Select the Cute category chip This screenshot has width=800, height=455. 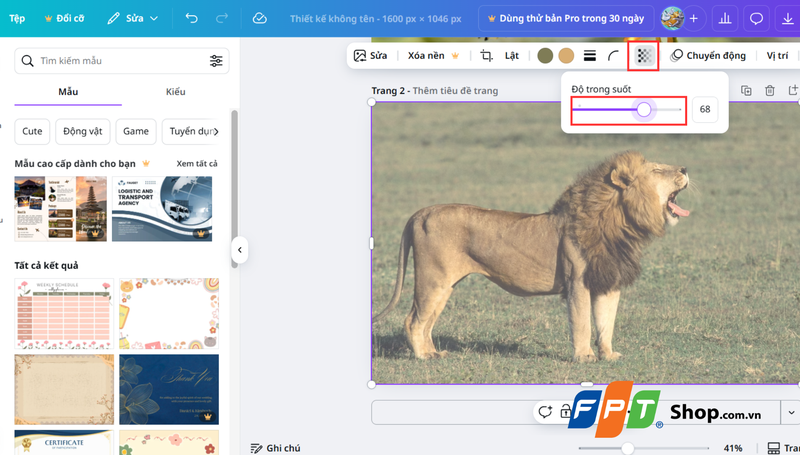32,131
